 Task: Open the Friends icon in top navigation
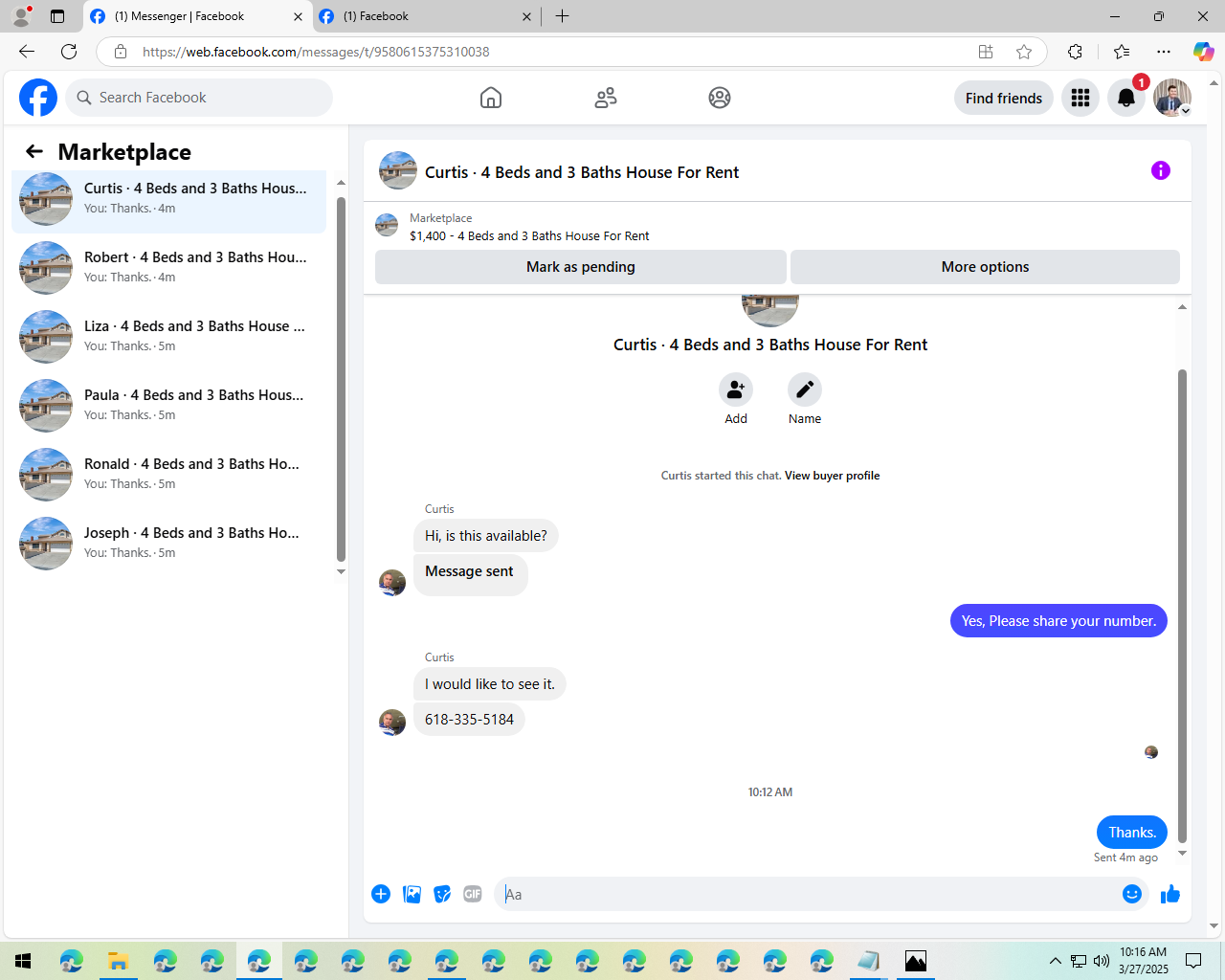606,98
